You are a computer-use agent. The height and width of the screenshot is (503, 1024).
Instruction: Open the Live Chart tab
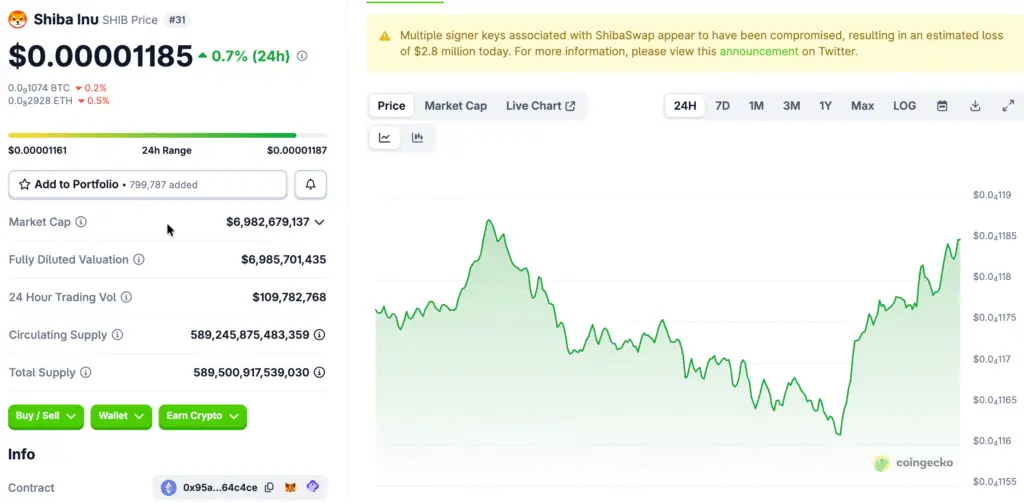pos(540,106)
